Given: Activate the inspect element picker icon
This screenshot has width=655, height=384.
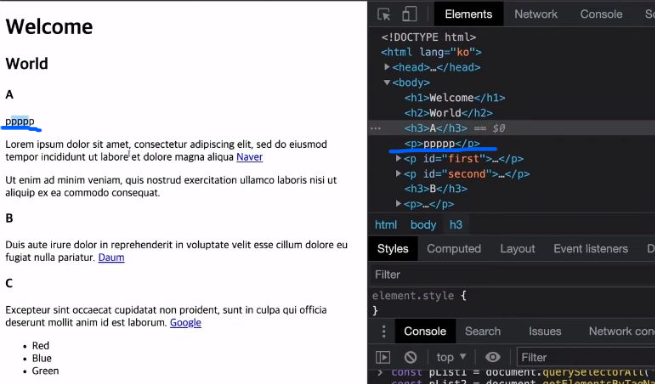Looking at the screenshot, I should (x=383, y=14).
